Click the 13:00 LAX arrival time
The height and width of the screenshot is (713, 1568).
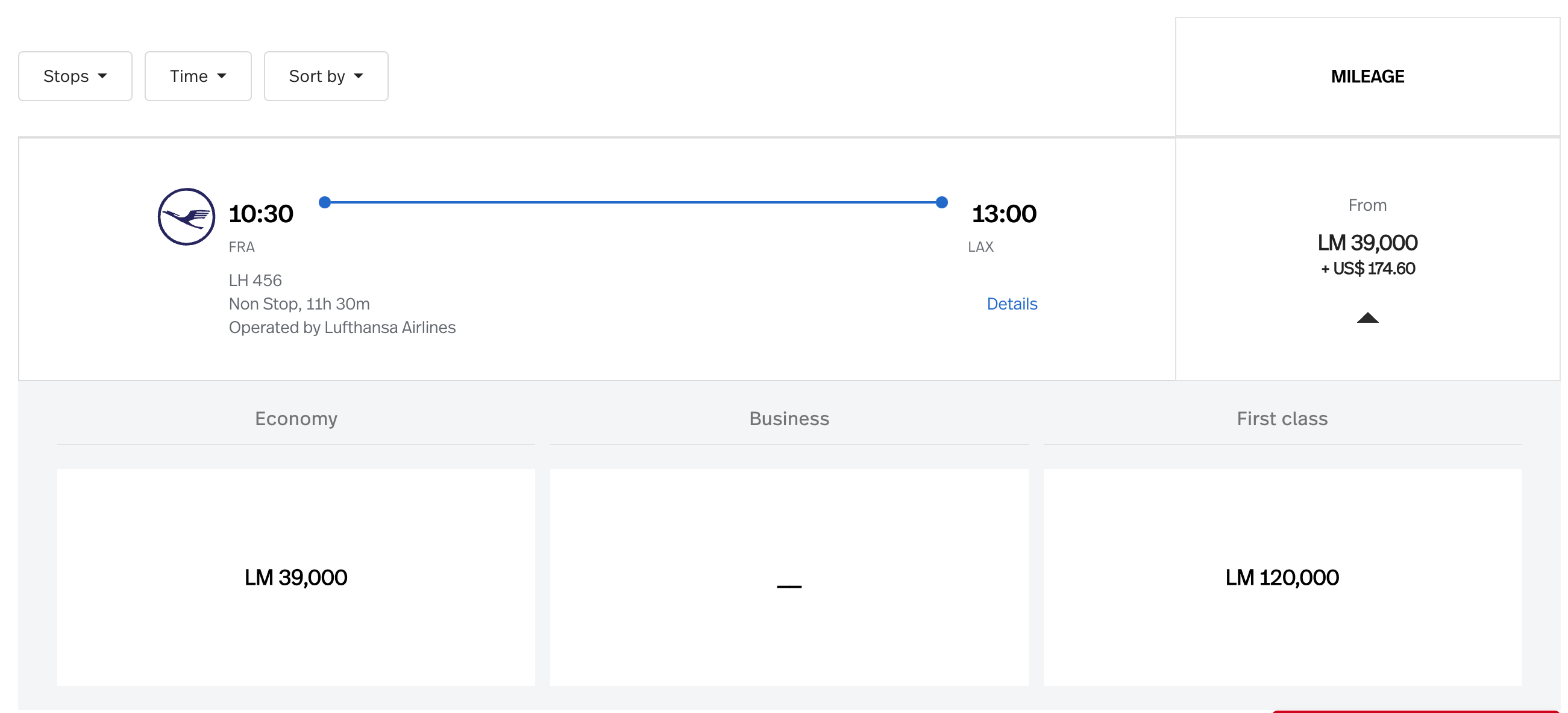1004,214
